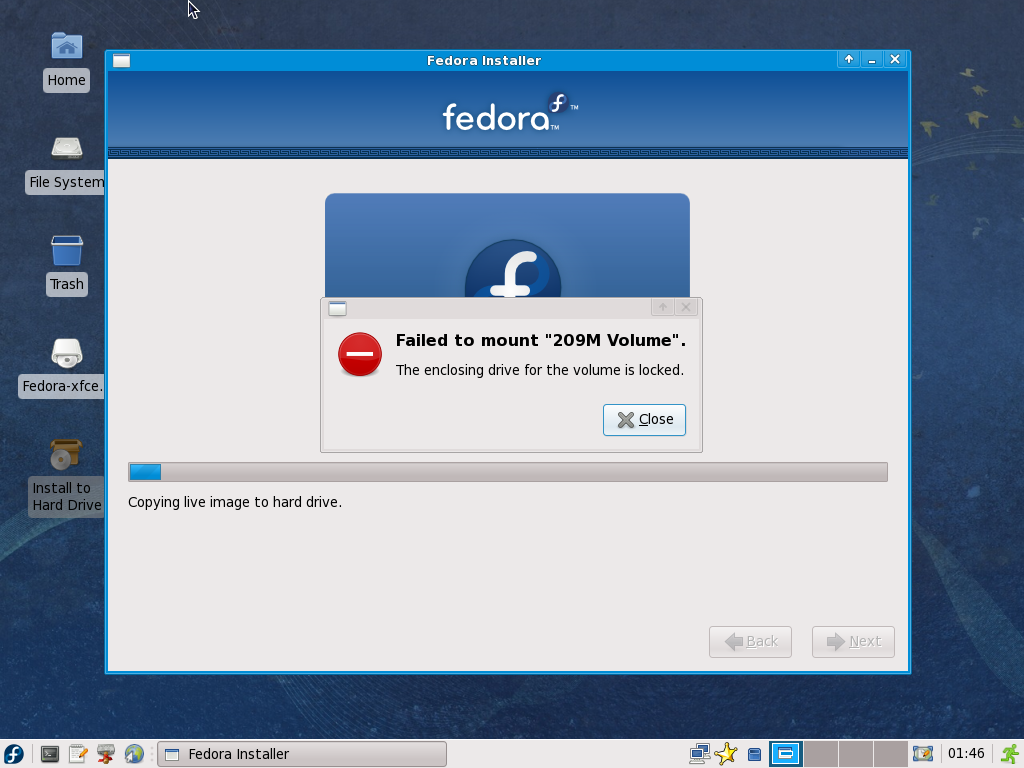Viewport: 1024px width, 768px height.
Task: Click the 'Copying live image to hard drive.' status text
Action: click(235, 502)
